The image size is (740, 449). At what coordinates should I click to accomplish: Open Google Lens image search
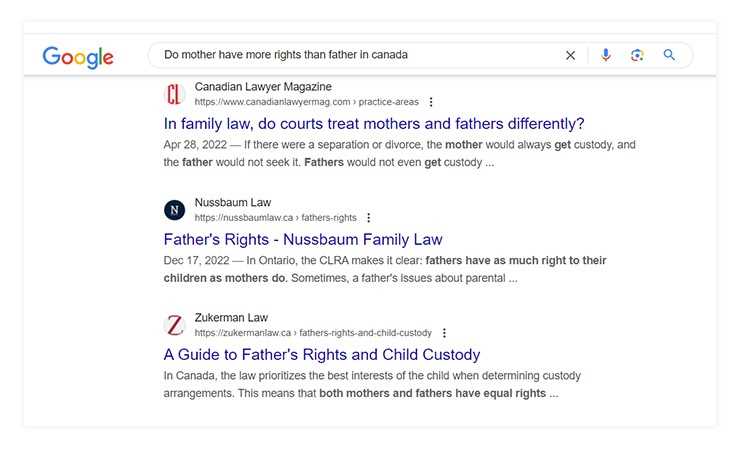coord(637,56)
